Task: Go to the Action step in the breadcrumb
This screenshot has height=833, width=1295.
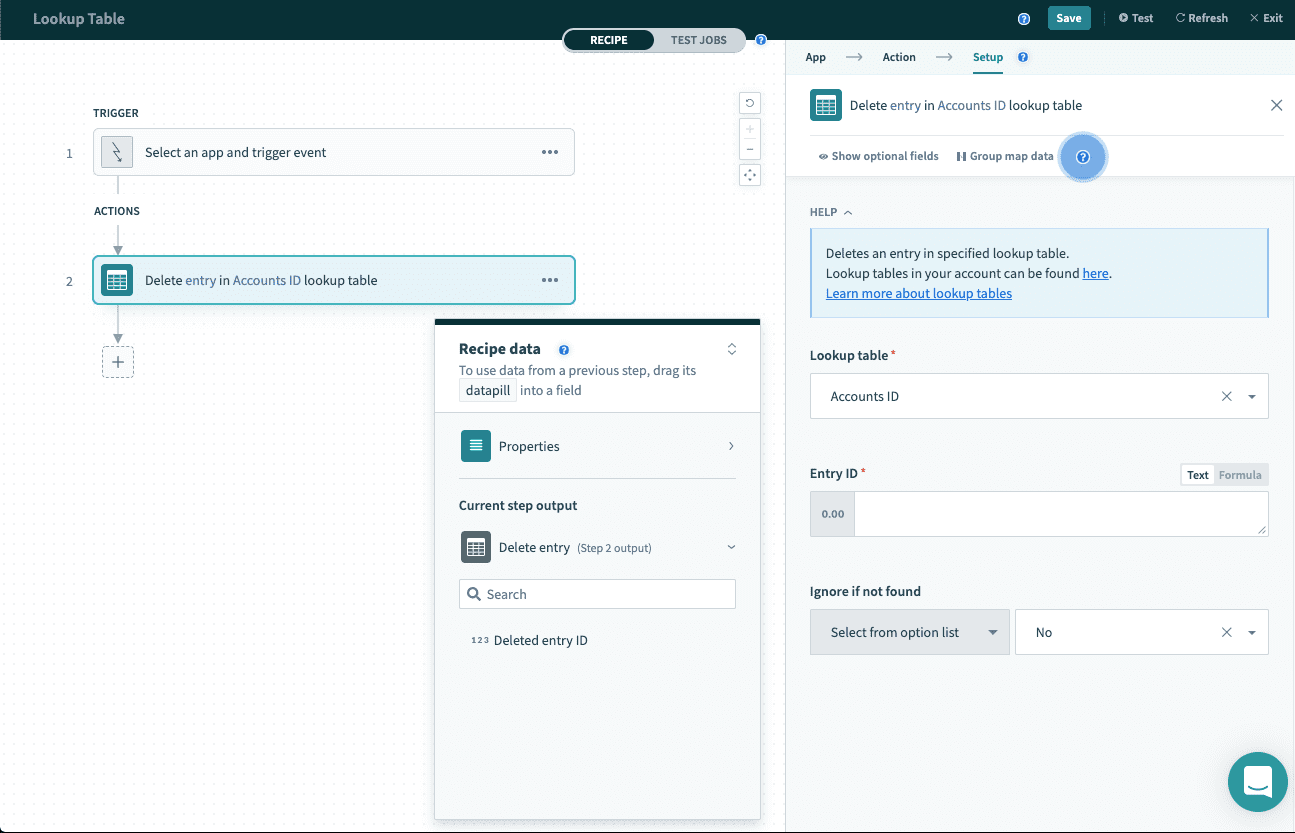Action: click(x=898, y=57)
